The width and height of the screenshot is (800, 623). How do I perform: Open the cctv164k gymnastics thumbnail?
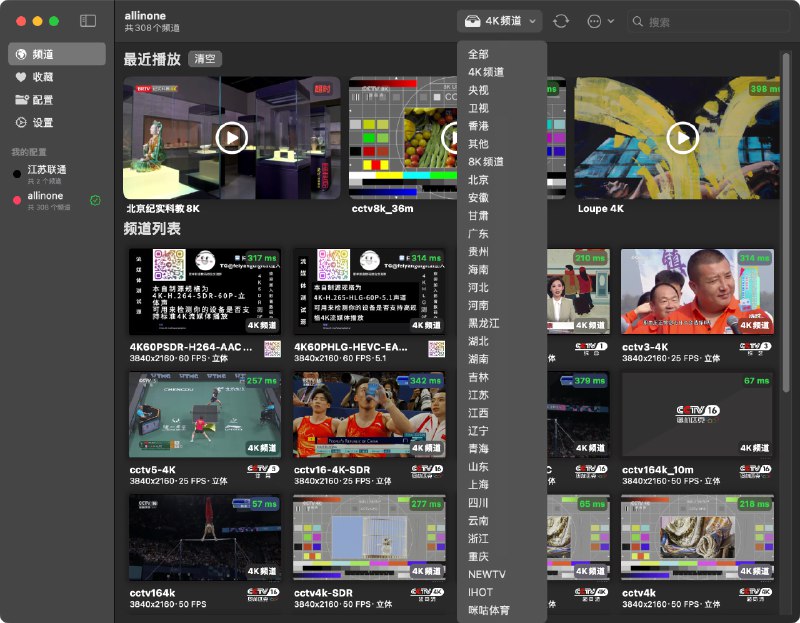click(x=205, y=537)
